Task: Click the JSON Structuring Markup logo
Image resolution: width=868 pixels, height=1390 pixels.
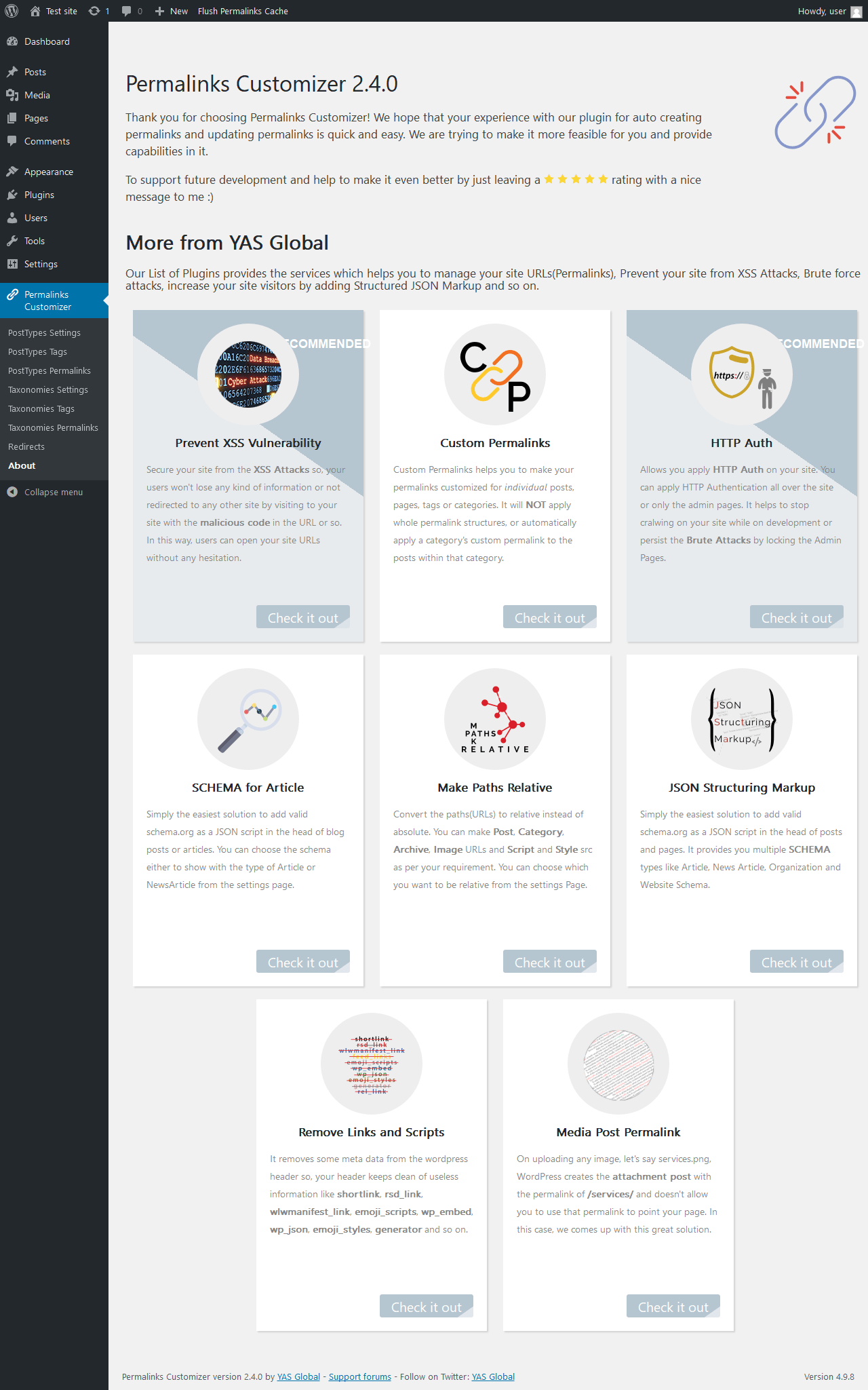Action: (742, 719)
